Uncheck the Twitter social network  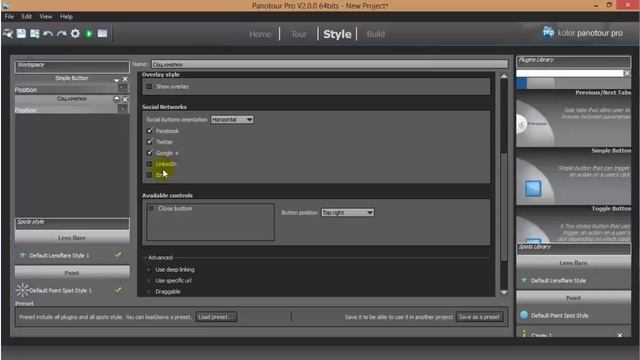pyautogui.click(x=149, y=142)
